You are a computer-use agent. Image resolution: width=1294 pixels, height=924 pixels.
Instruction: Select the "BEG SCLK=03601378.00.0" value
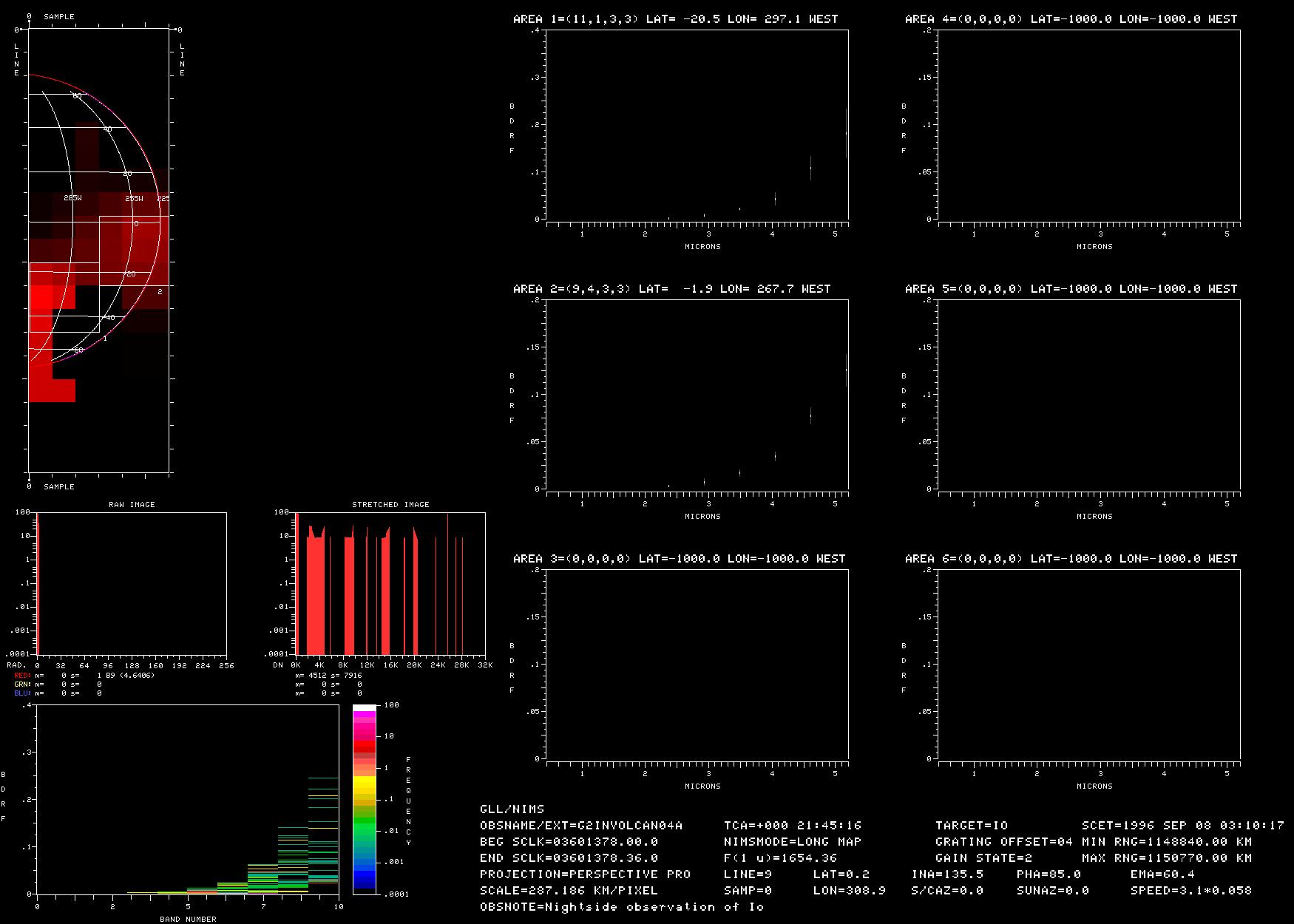pyautogui.click(x=569, y=842)
